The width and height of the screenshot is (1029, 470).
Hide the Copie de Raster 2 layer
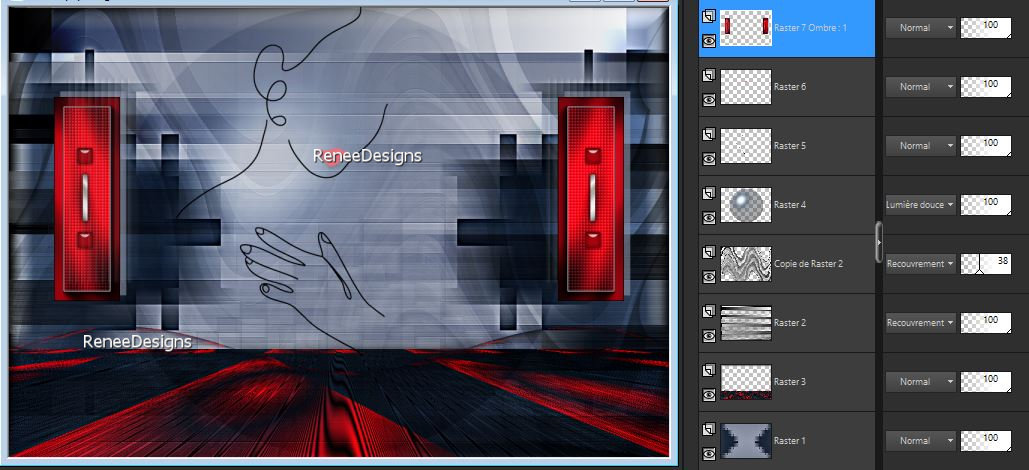pyautogui.click(x=709, y=277)
